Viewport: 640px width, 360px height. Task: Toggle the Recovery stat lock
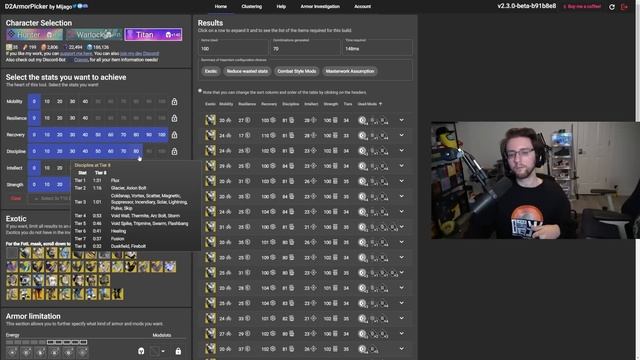point(174,135)
